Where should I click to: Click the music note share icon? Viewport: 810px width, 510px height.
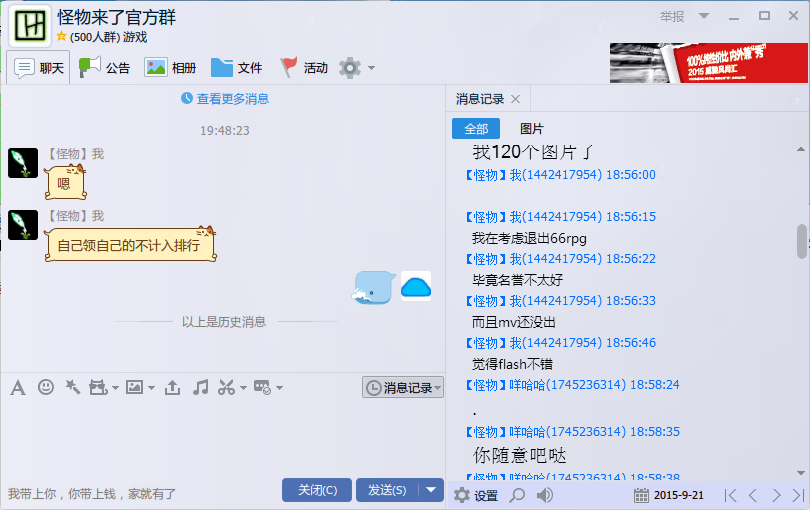tap(200, 387)
